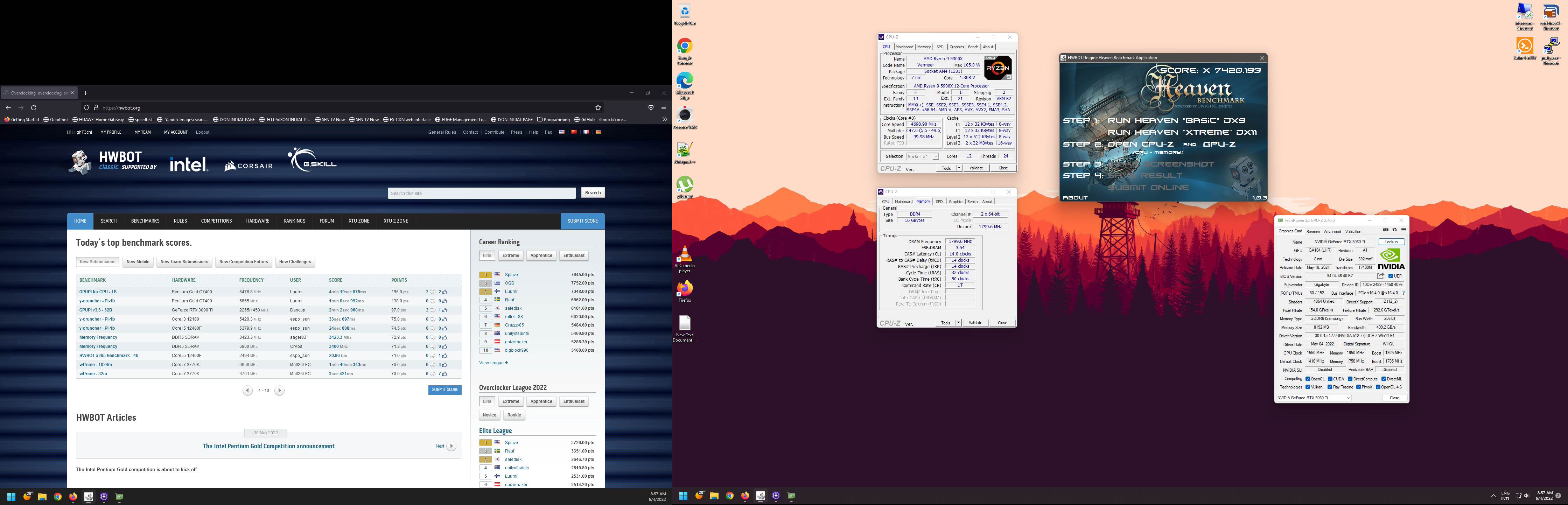This screenshot has width=1568, height=505.
Task: Open the GPU-Z hamburger menu
Action: coord(1403,230)
